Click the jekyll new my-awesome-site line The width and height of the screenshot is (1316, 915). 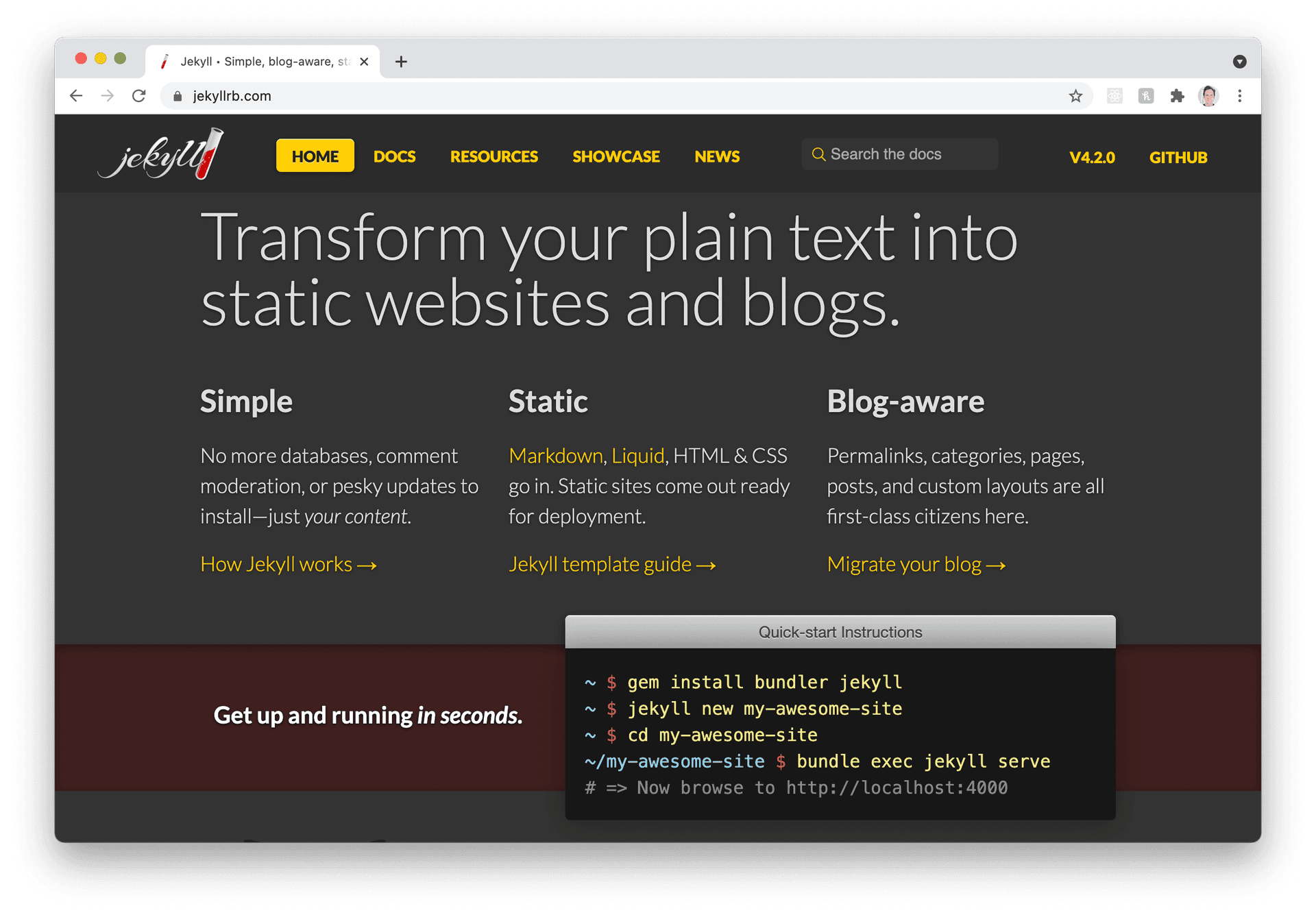743,708
